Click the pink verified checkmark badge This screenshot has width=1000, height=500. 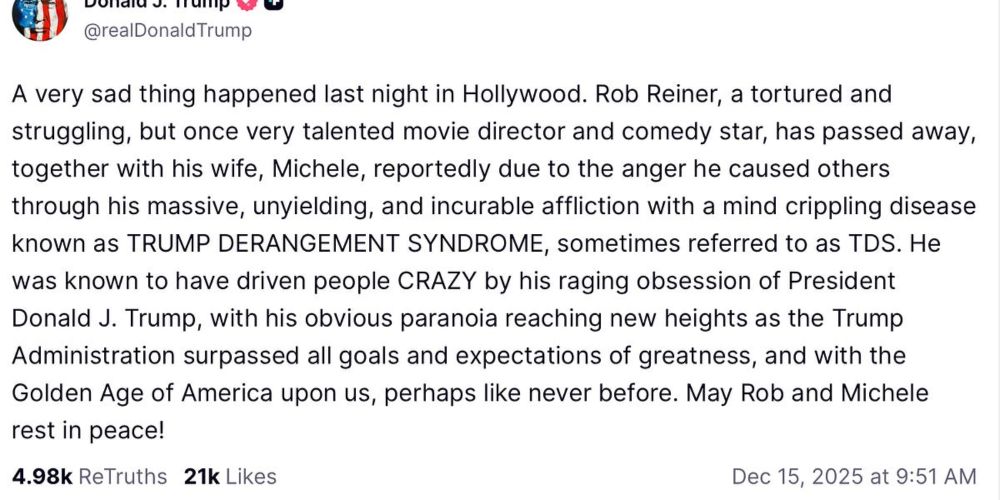pyautogui.click(x=248, y=4)
